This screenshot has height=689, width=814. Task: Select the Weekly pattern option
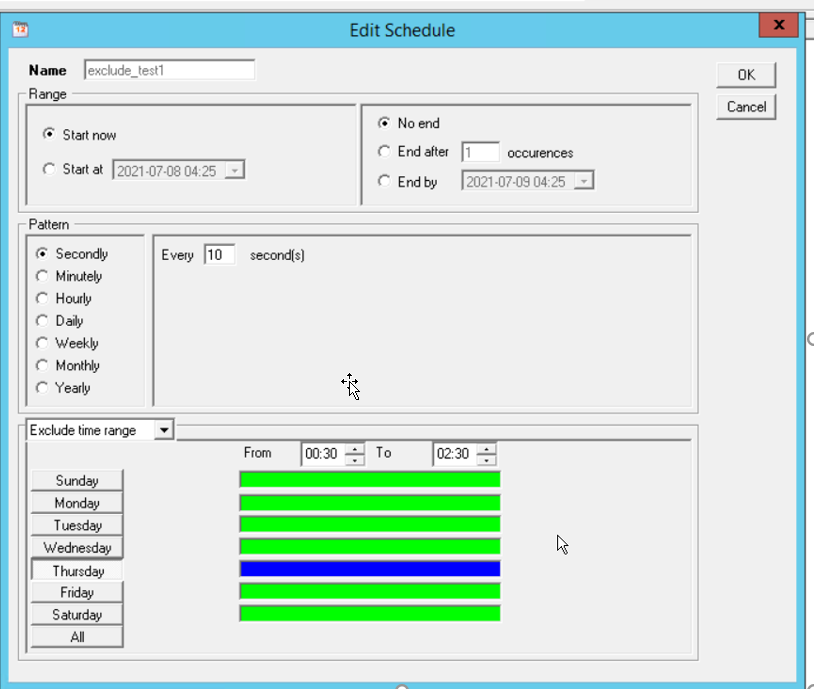(42, 343)
